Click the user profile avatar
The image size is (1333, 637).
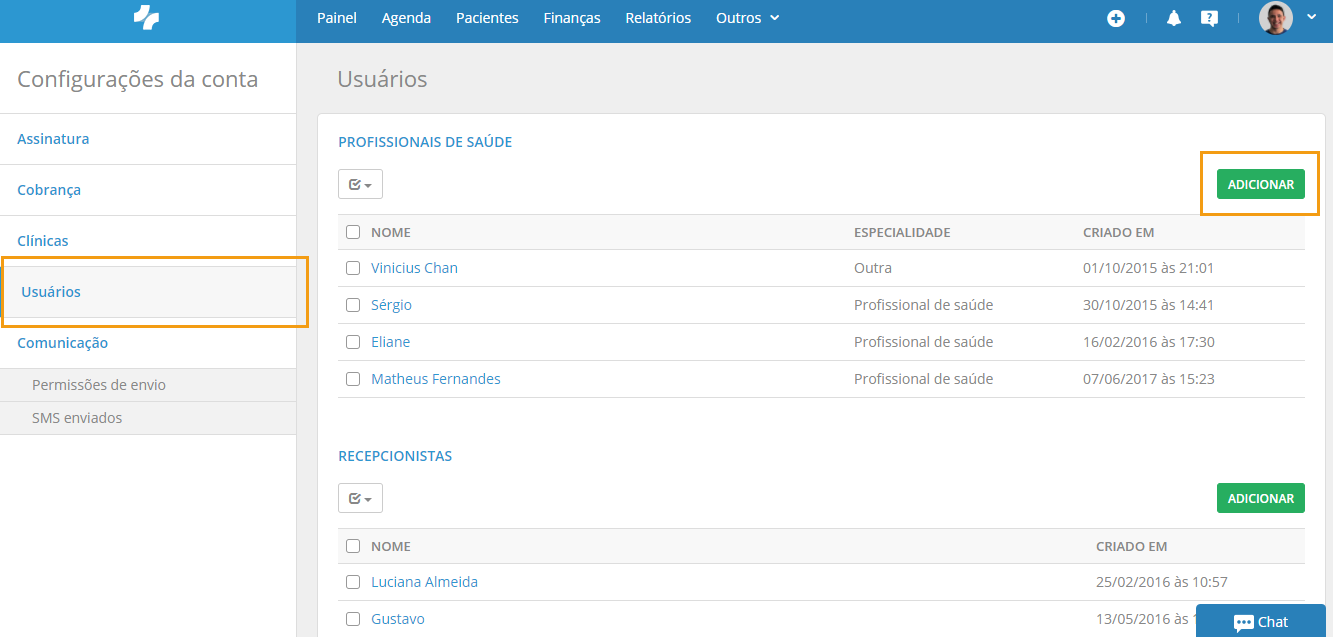click(1276, 18)
